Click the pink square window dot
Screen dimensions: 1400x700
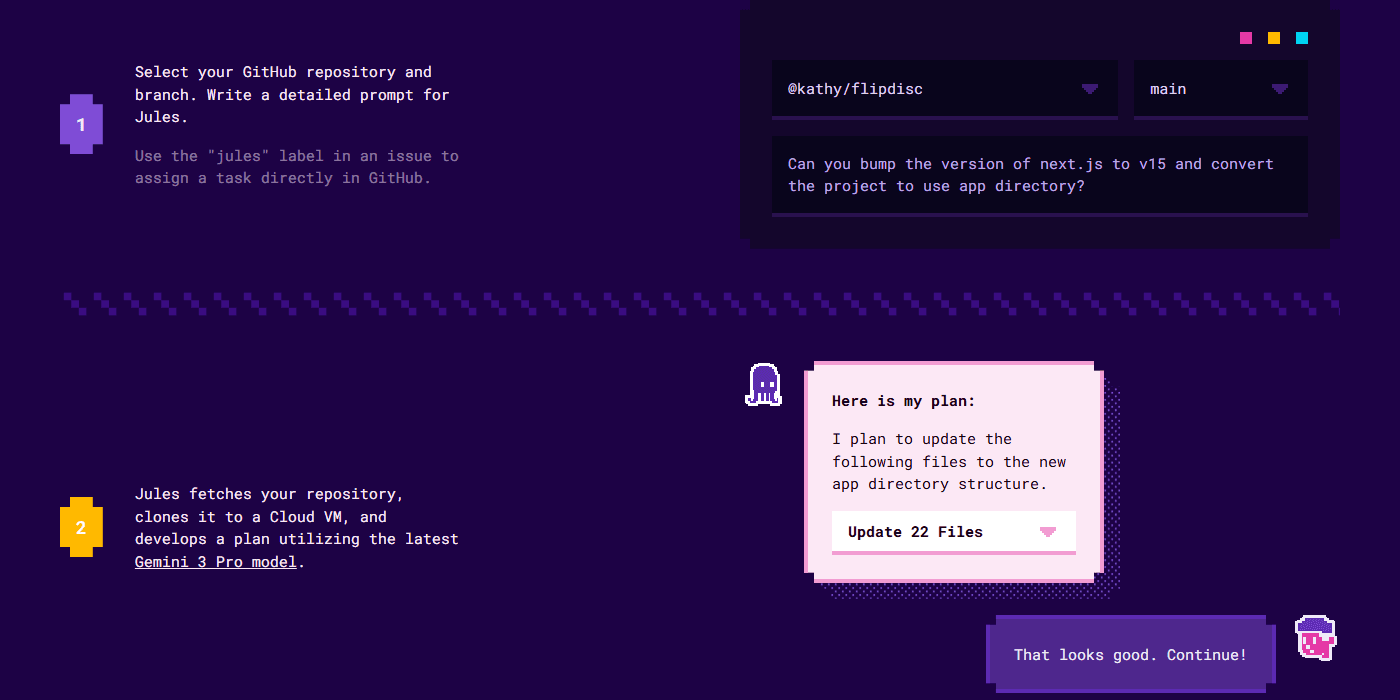click(1246, 38)
